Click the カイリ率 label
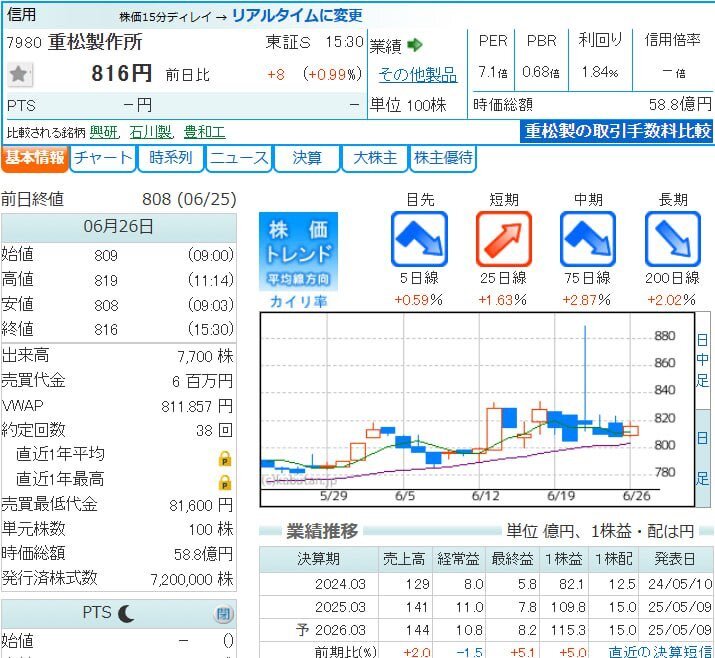The image size is (715, 658). click(298, 301)
